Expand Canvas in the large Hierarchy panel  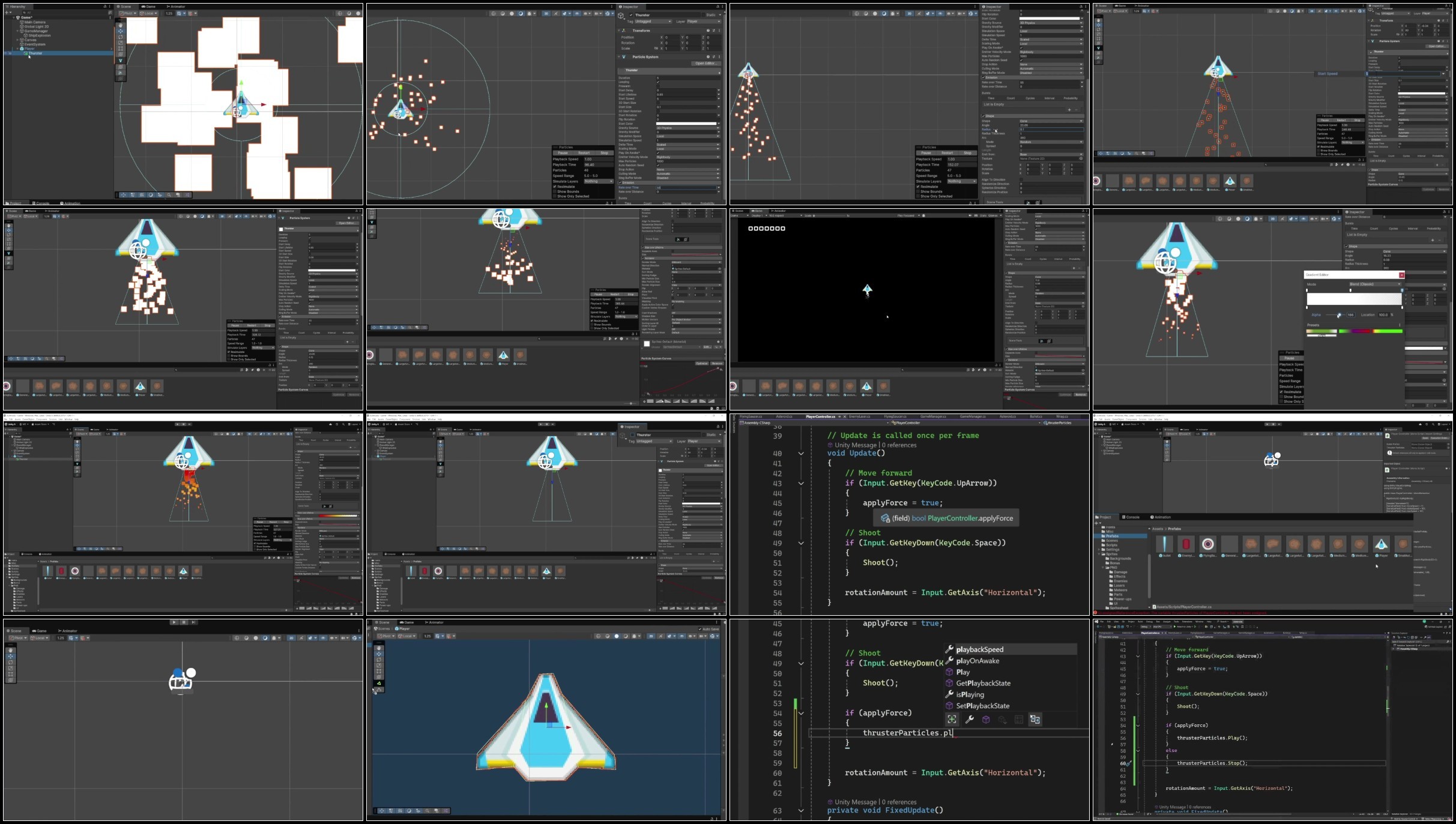click(x=18, y=40)
